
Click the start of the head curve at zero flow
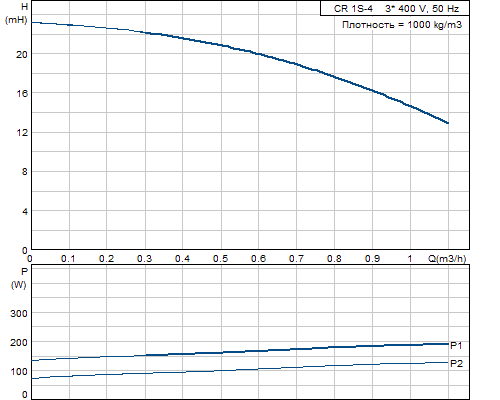coord(32,22)
